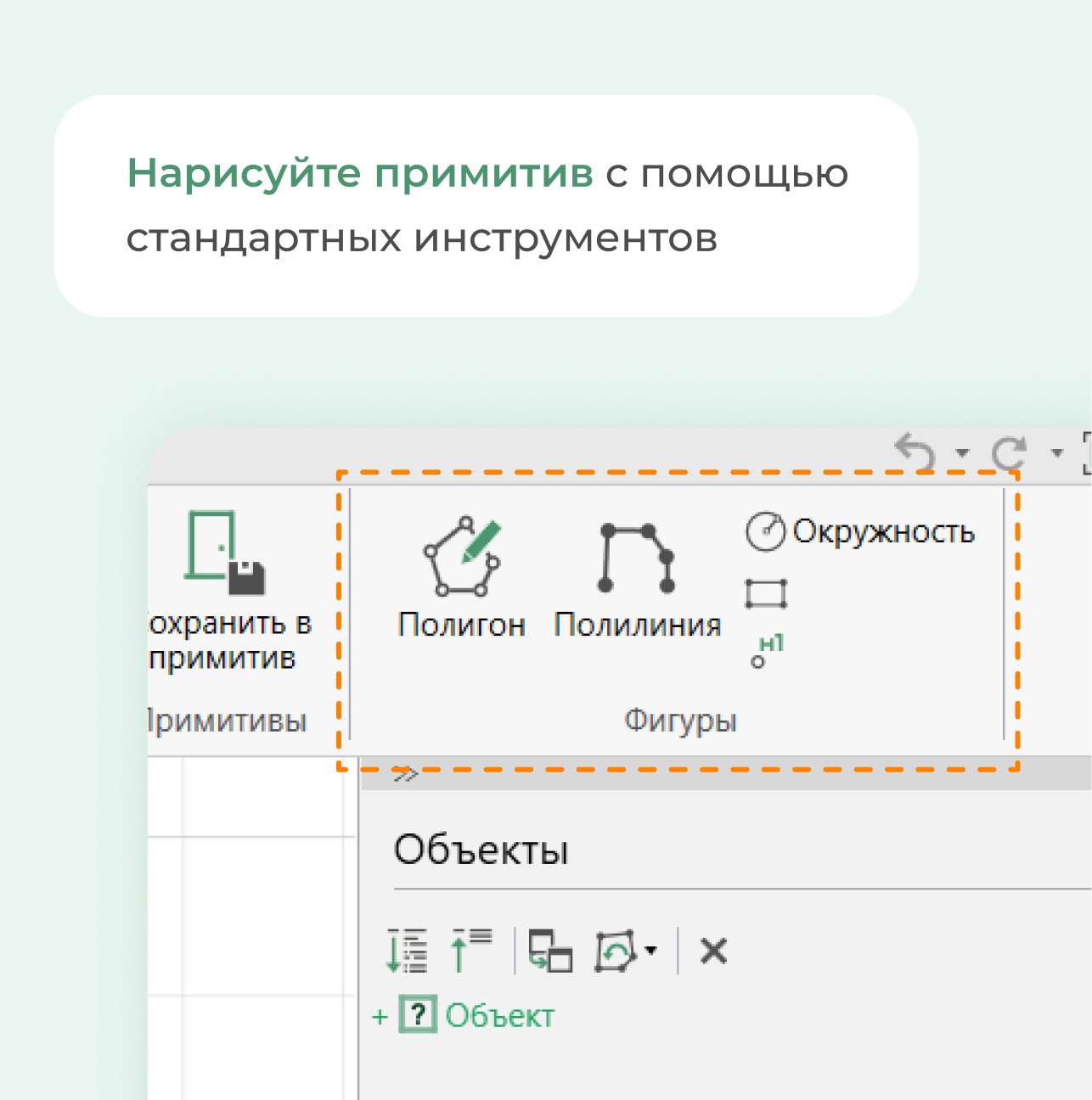Click the Окружность text label
Screen dimensions: 1092x1100
[883, 532]
